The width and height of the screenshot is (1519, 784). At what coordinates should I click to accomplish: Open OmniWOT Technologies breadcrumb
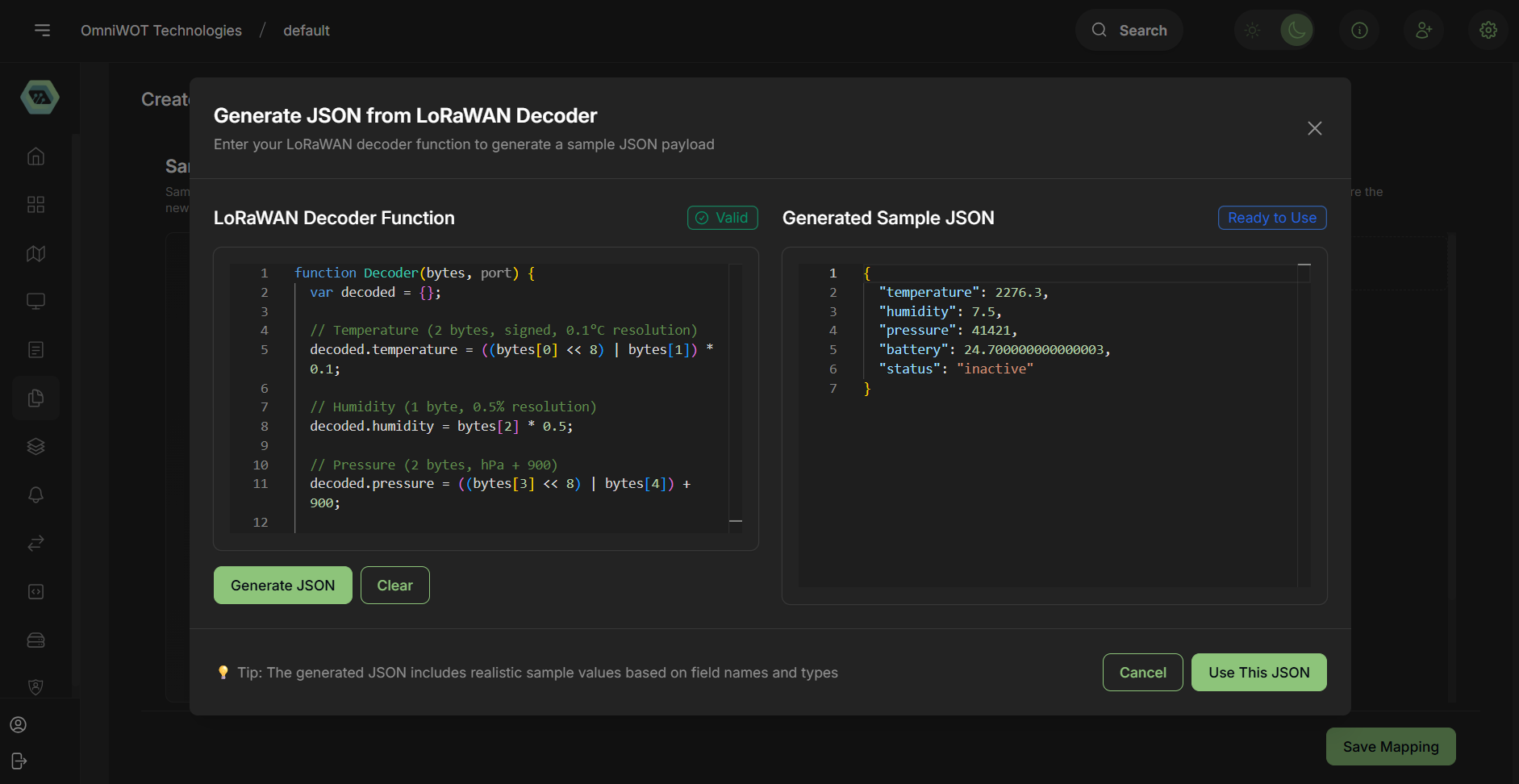point(161,30)
